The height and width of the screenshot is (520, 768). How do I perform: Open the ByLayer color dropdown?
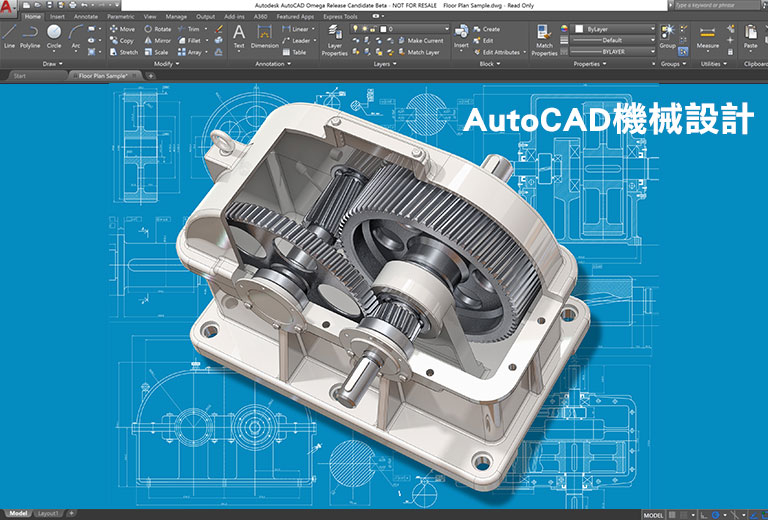point(614,29)
